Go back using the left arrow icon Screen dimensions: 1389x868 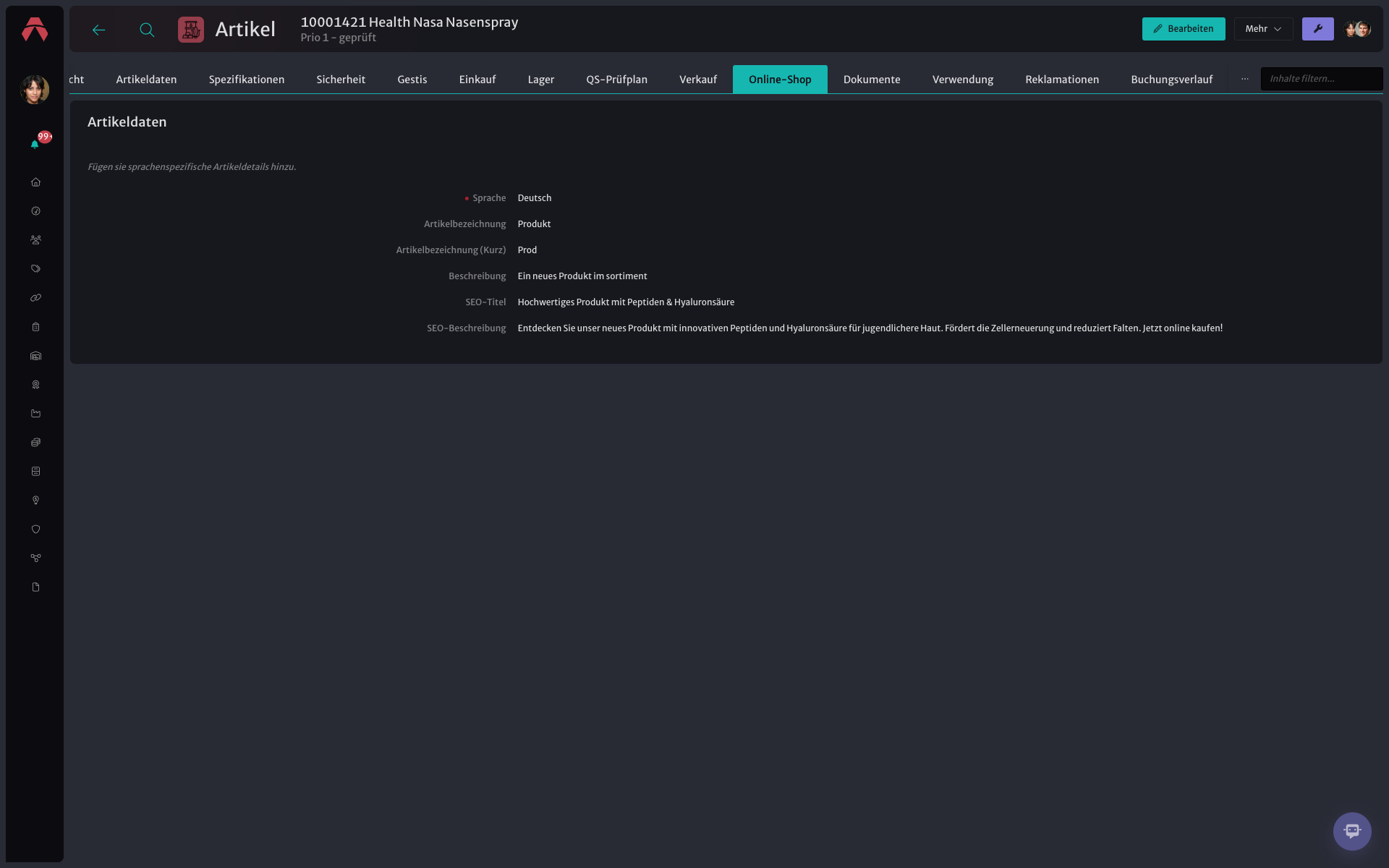pyautogui.click(x=99, y=30)
